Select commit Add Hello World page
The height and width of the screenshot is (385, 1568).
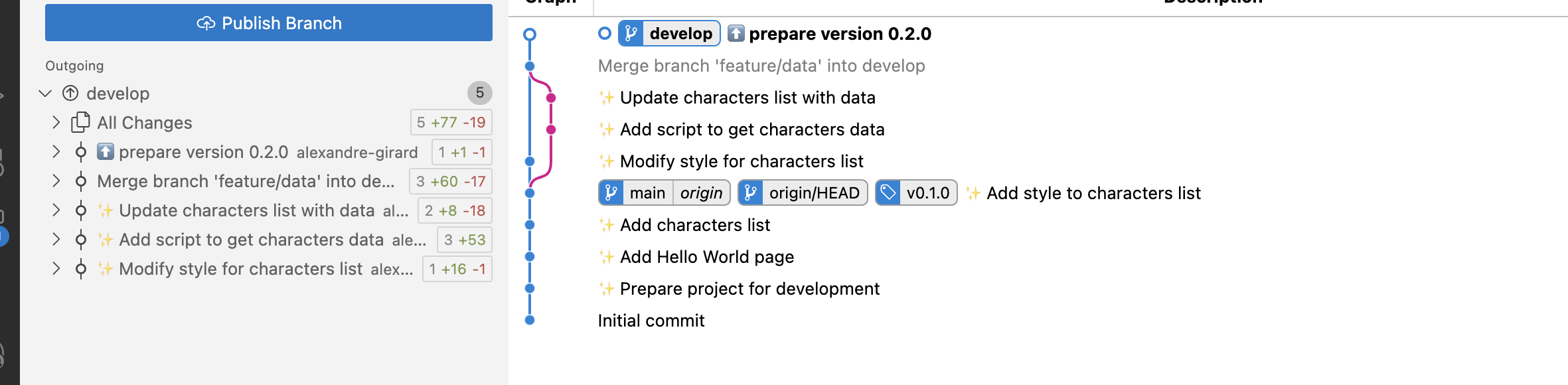tap(707, 257)
